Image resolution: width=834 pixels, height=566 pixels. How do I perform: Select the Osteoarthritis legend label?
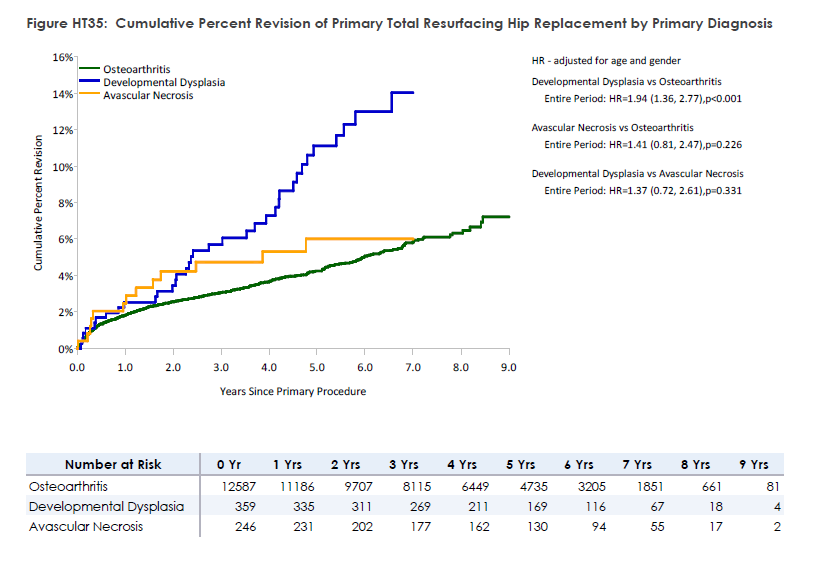[x=136, y=70]
